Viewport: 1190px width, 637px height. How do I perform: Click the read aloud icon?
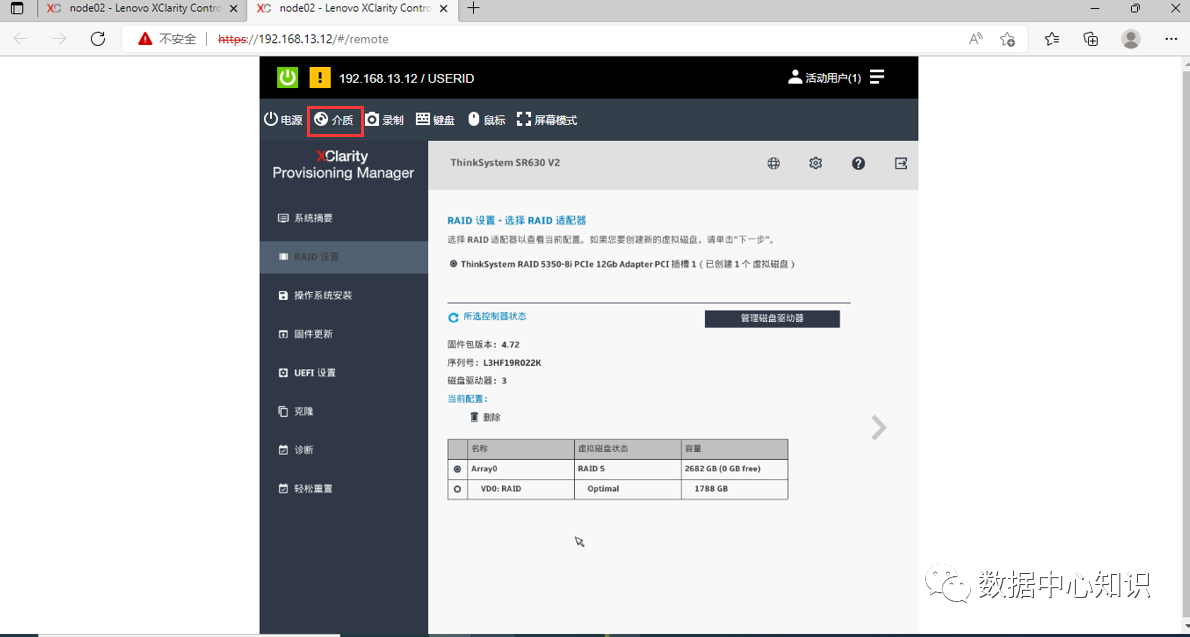(x=976, y=39)
